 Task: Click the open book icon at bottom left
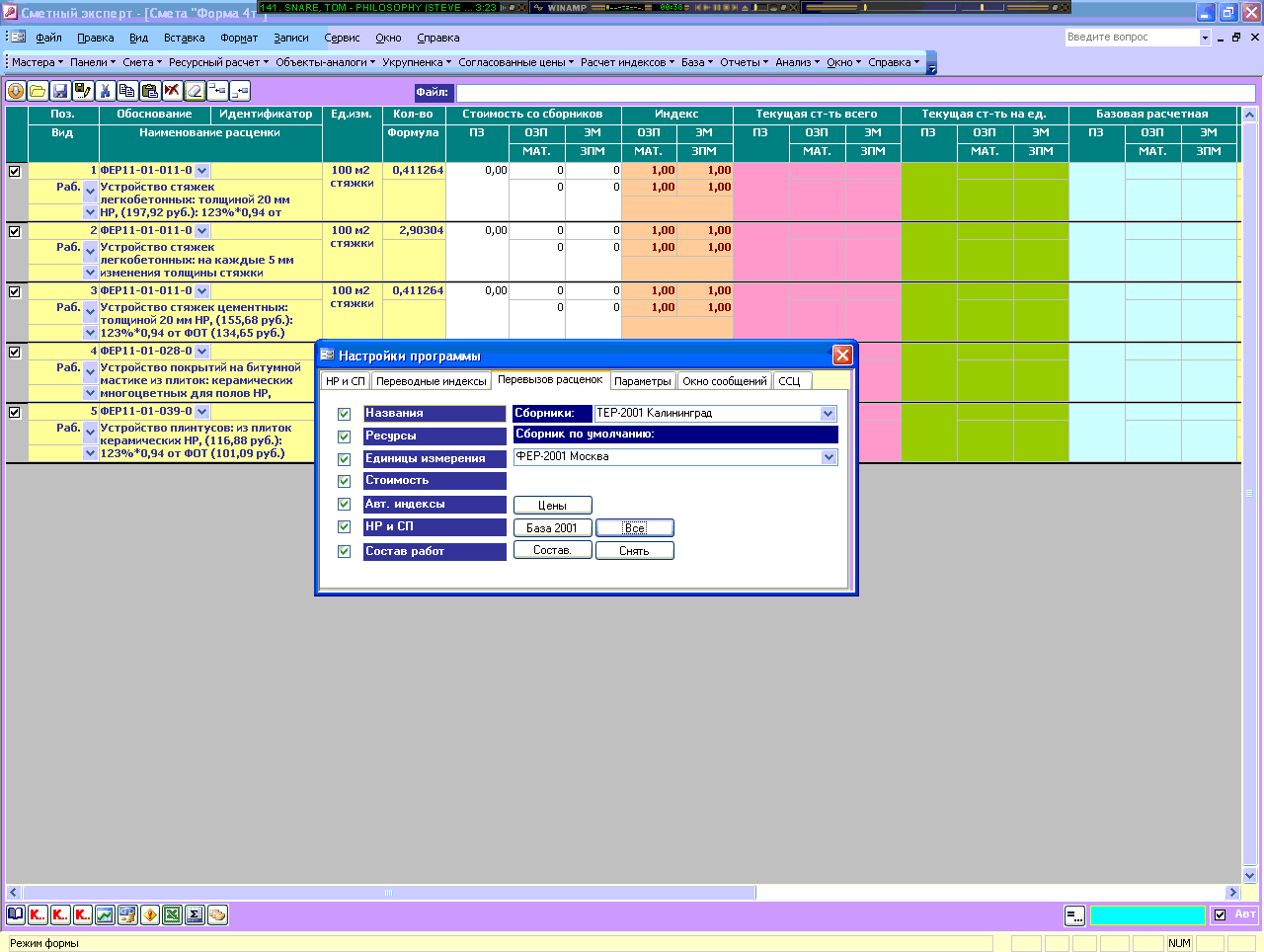pyautogui.click(x=16, y=914)
